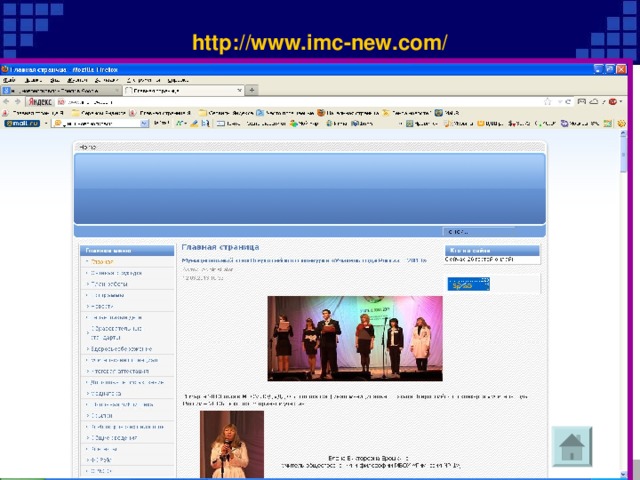The image size is (640, 480).
Task: Click the browser Back arrow
Action: pyautogui.click(x=6, y=102)
